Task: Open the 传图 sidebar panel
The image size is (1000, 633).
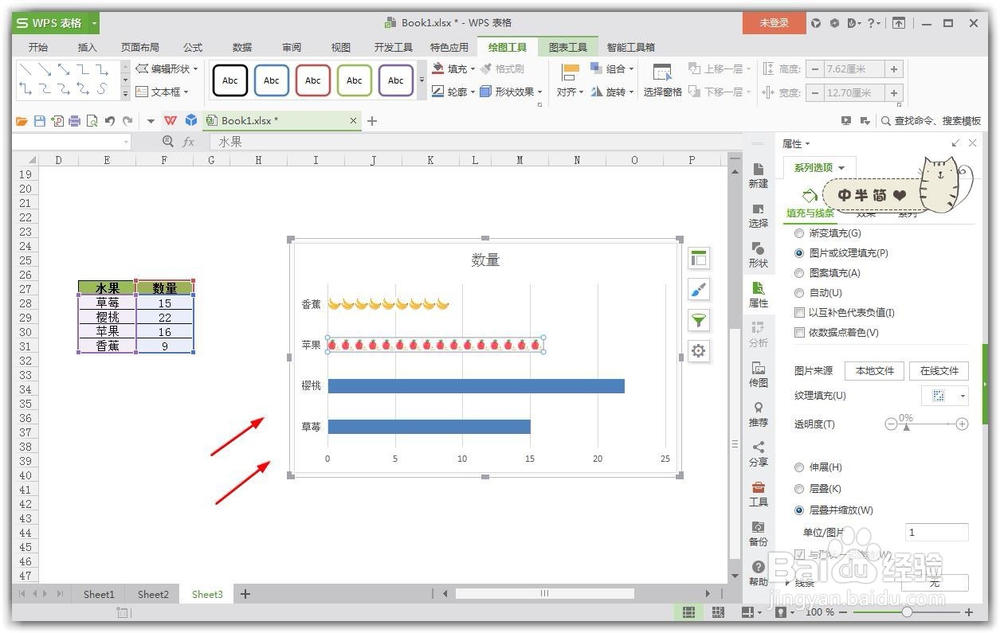Action: click(x=758, y=375)
